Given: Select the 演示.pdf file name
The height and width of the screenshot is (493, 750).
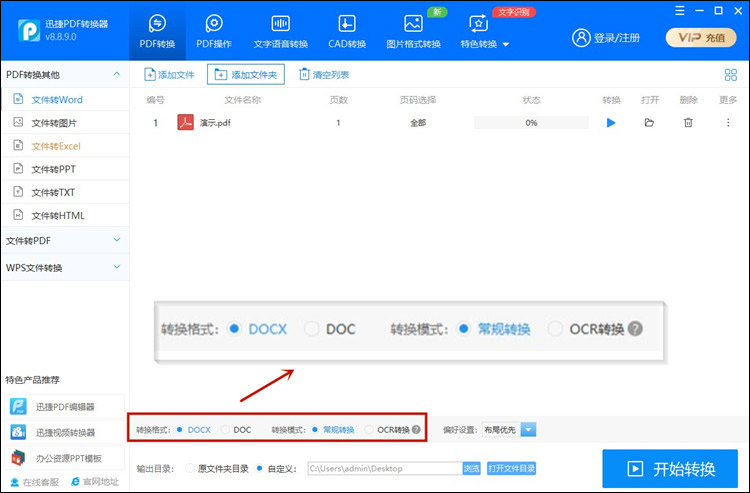Looking at the screenshot, I should tap(215, 123).
